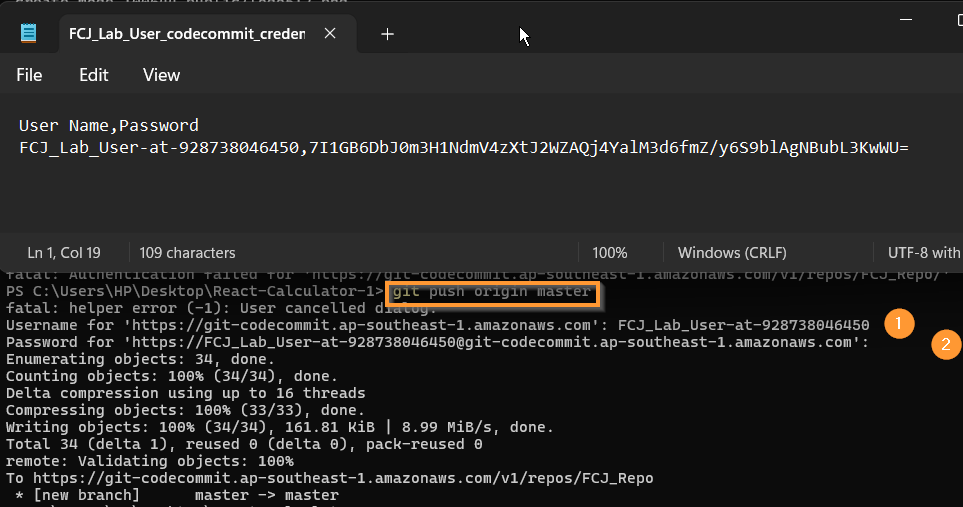Click the 'To https://git-codecommit' FCJ_Repo URL line

[330, 478]
